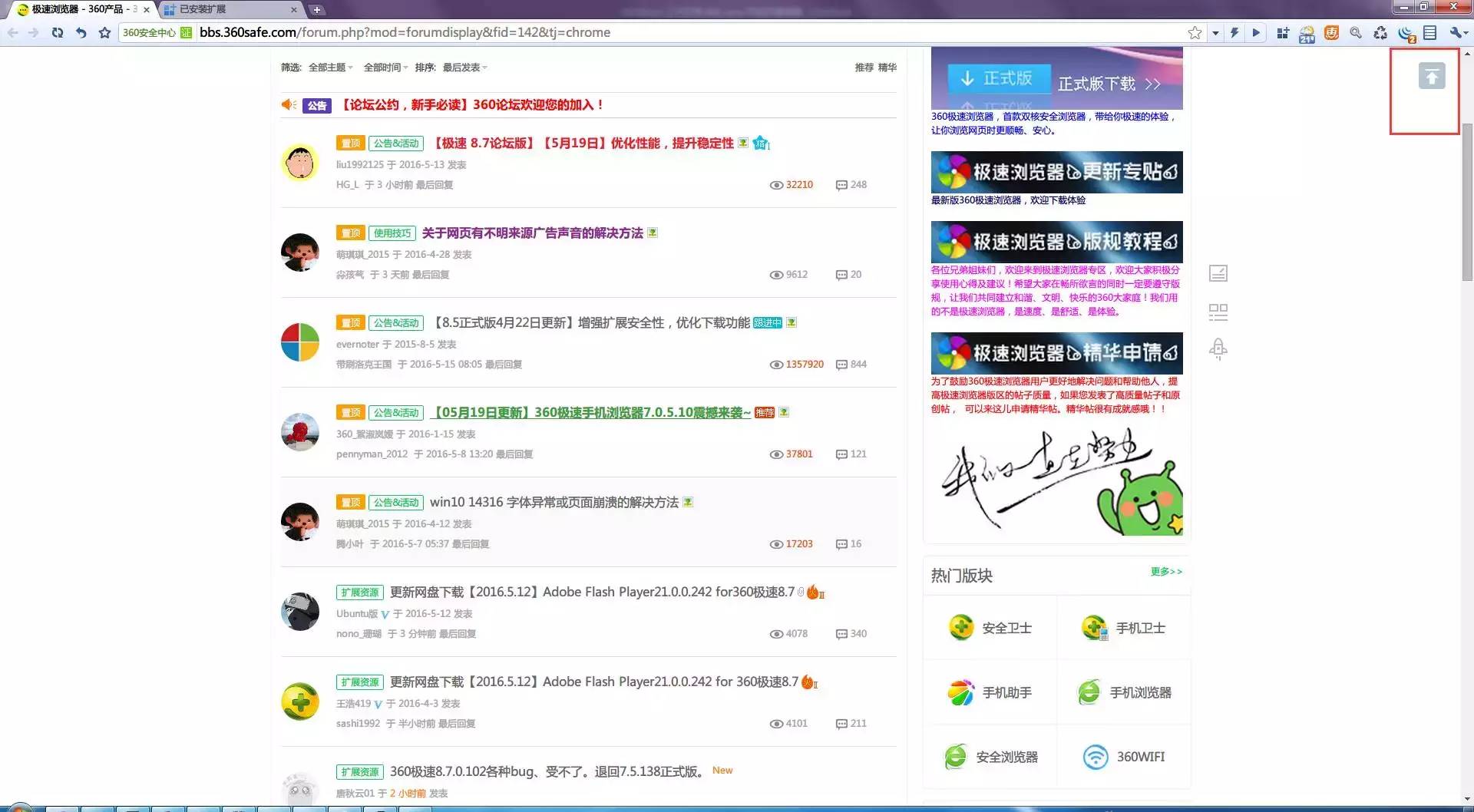1474x812 pixels.
Task: Click the scrollbar down arrow
Action: click(x=1467, y=800)
